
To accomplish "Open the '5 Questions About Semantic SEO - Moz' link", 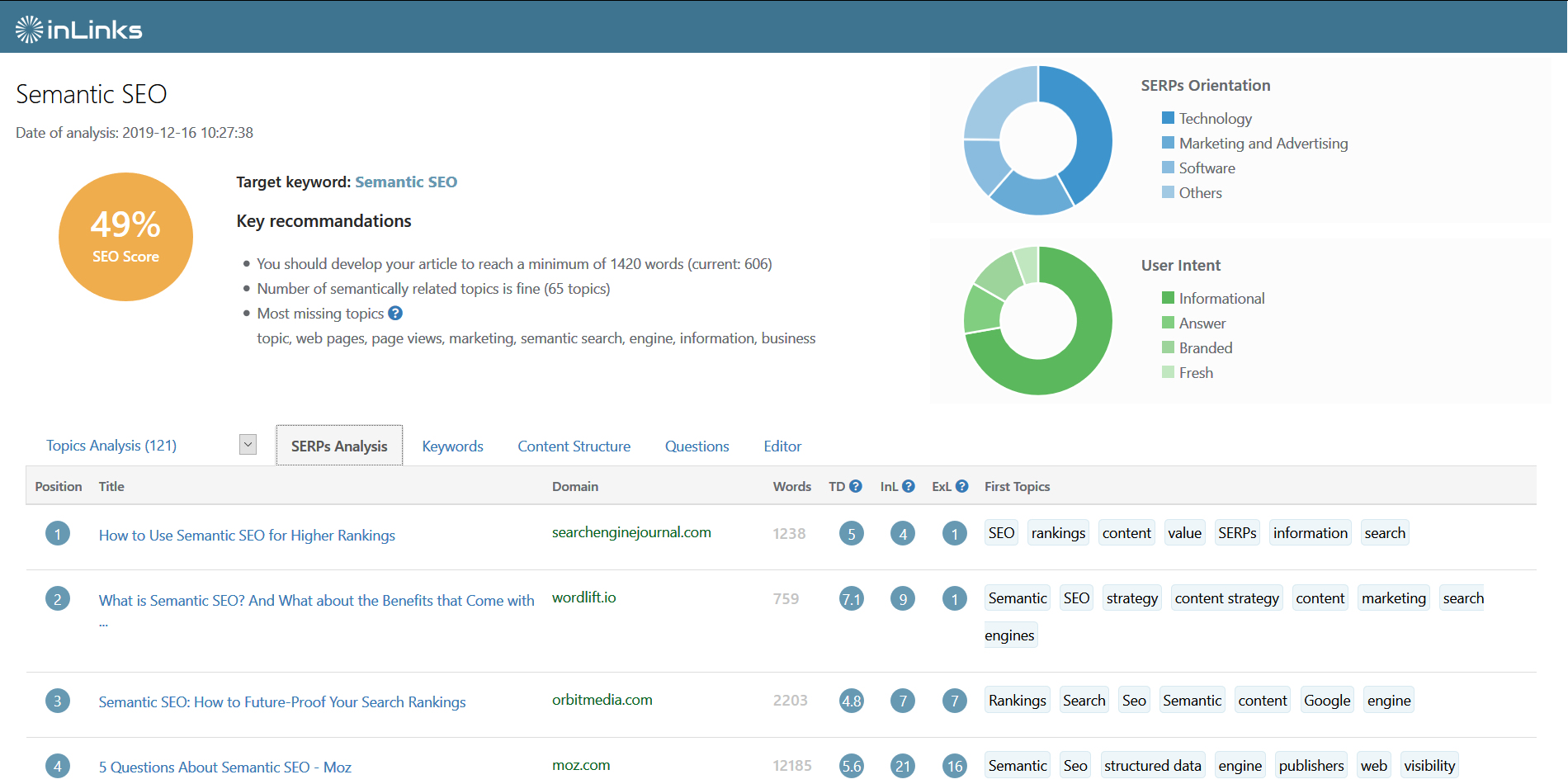I will 224,767.
